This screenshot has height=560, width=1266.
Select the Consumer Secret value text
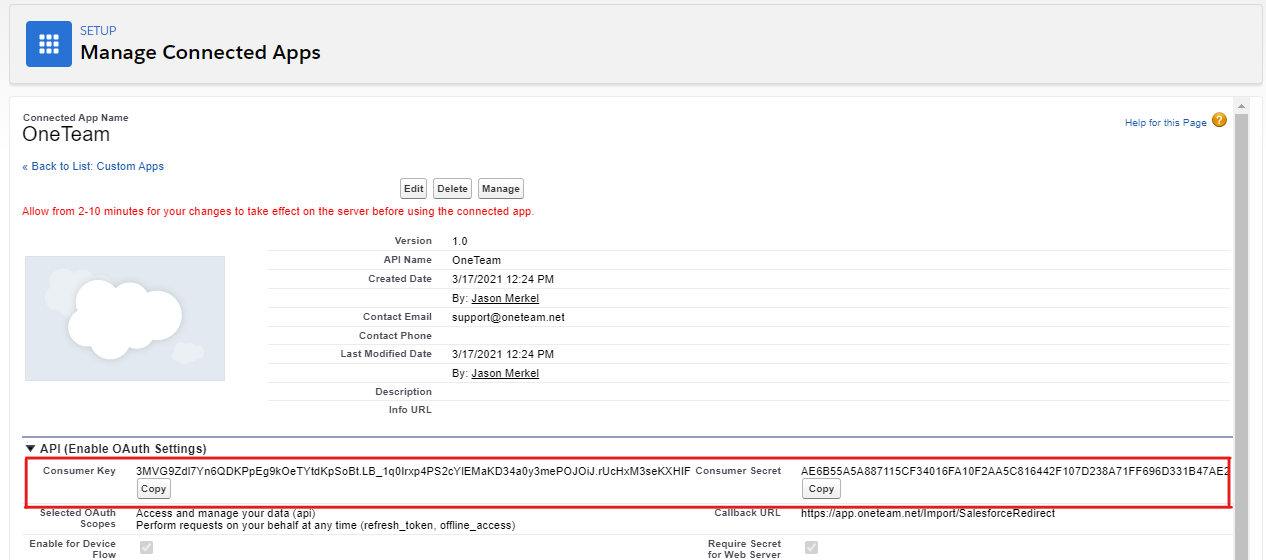point(1015,471)
